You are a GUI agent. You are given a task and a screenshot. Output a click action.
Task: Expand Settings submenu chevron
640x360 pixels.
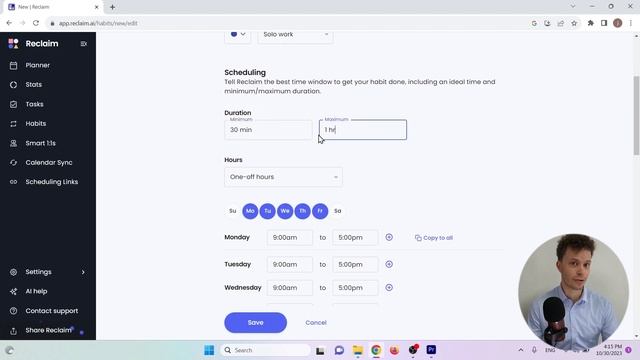tap(83, 272)
